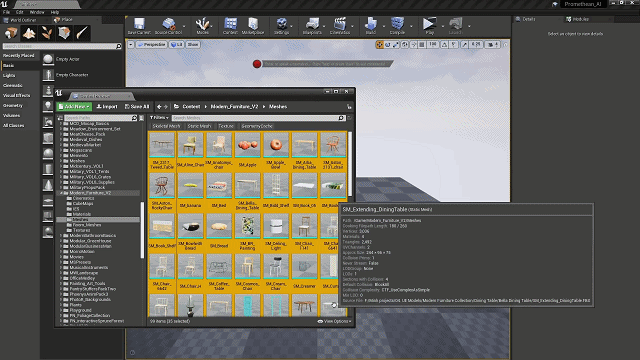Open the Marketplace from the toolbar
The height and width of the screenshot is (360, 640).
click(253, 26)
